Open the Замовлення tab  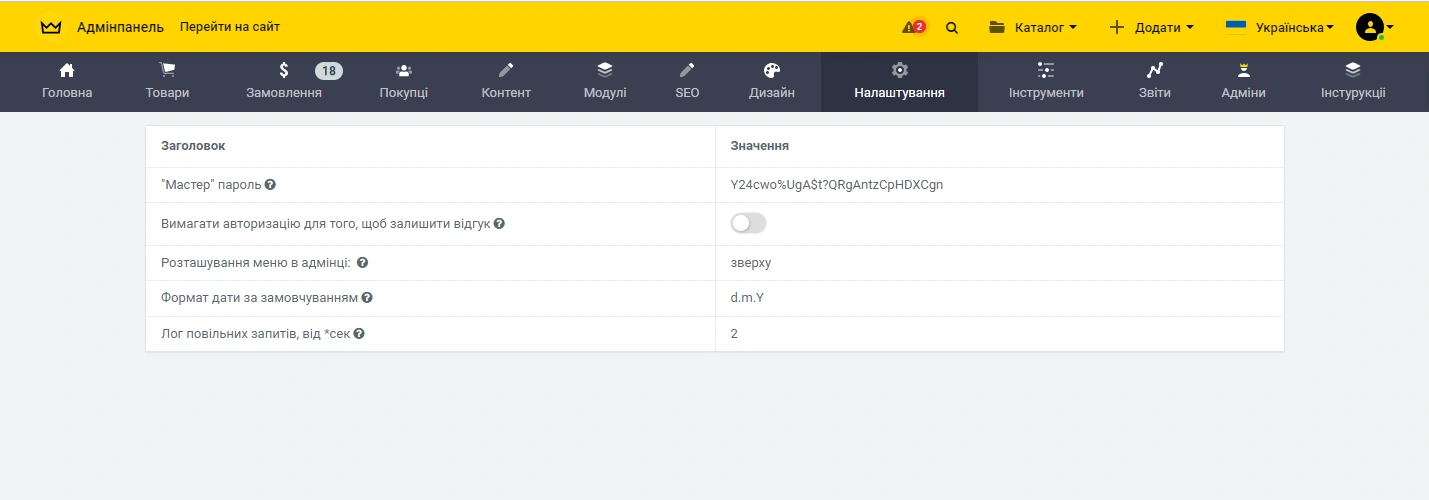click(x=284, y=82)
